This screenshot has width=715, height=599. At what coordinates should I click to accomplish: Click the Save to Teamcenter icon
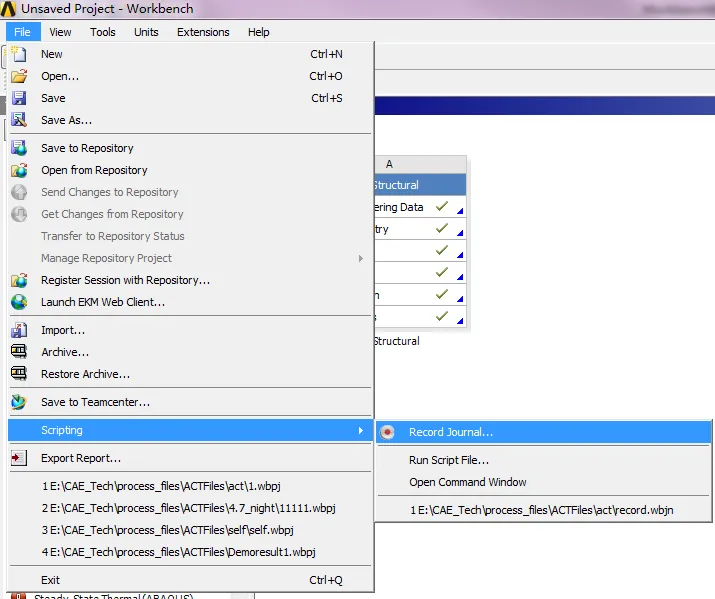(x=19, y=402)
